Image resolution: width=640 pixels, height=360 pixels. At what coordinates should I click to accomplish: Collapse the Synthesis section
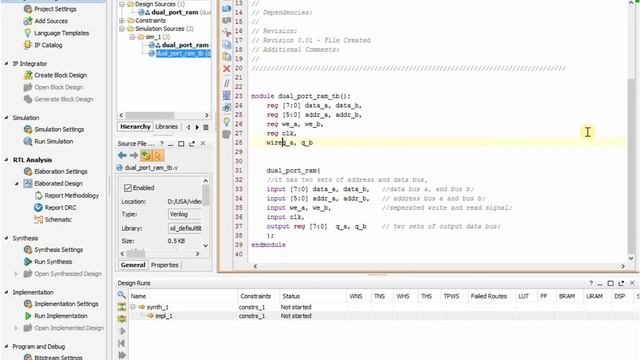click(x=6, y=238)
